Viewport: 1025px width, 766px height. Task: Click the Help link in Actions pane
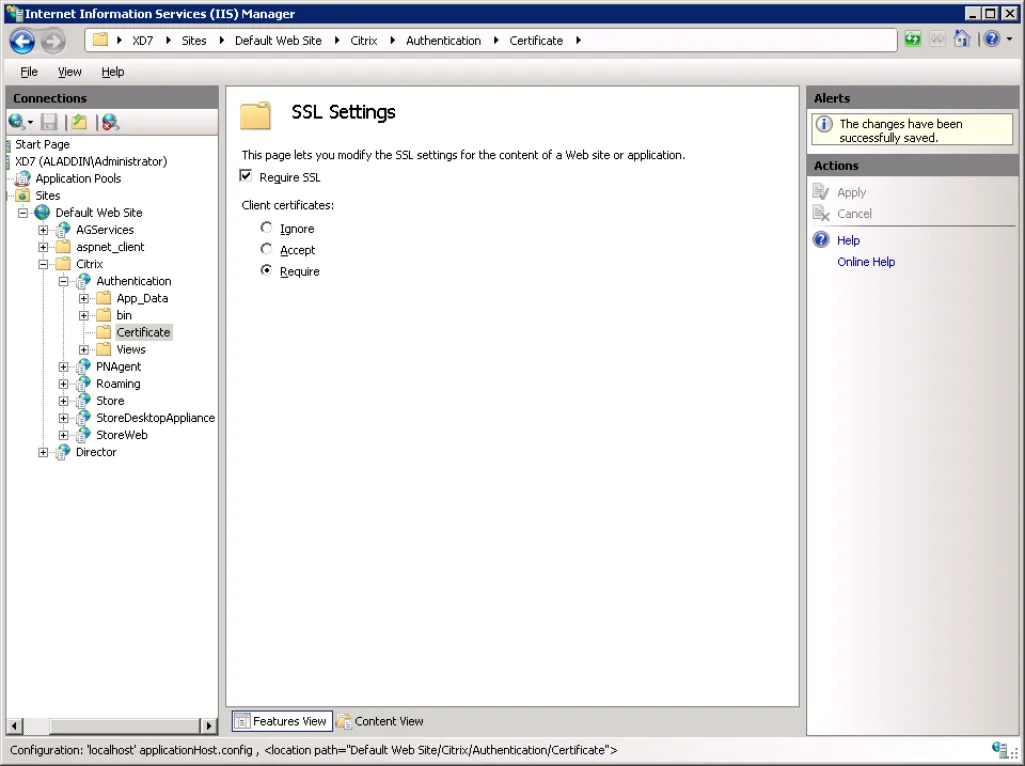(x=848, y=241)
